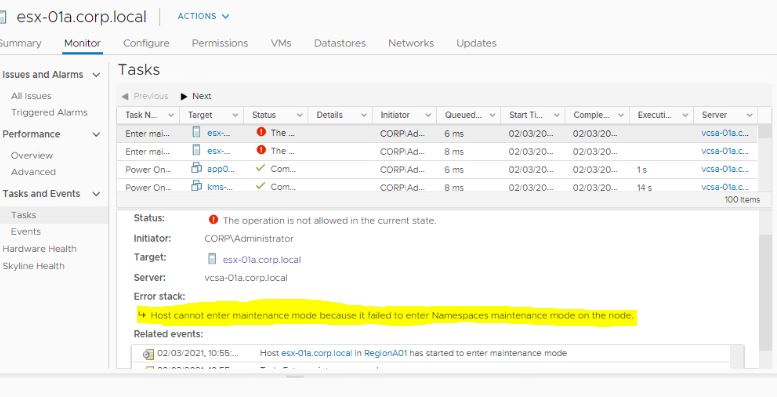
Task: Open Start Time column filter dropdown
Action: pos(556,115)
